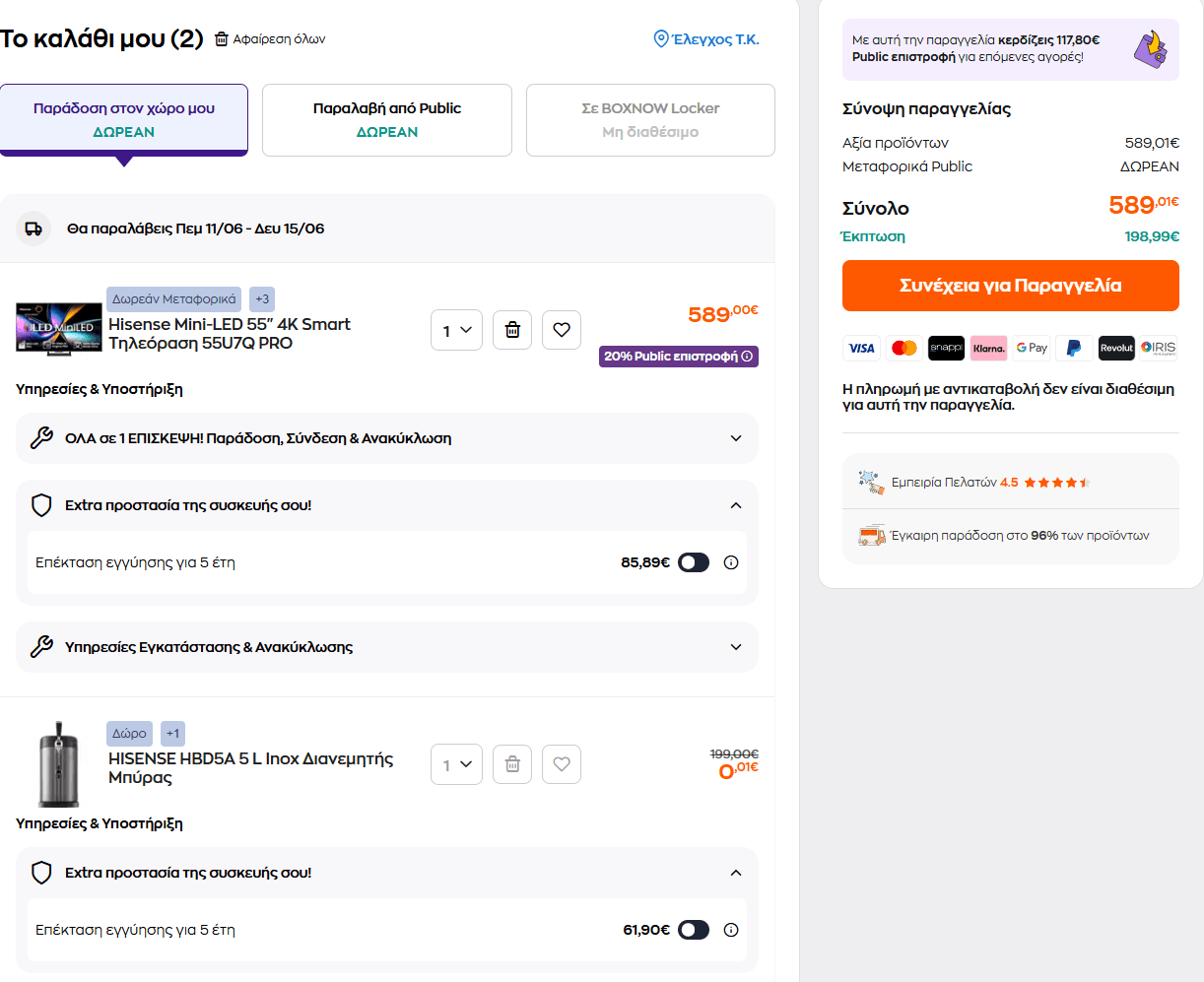This screenshot has width=1204, height=982.
Task: Click the trash icon beside Αφαίρεση όλων
Action: coord(222,39)
